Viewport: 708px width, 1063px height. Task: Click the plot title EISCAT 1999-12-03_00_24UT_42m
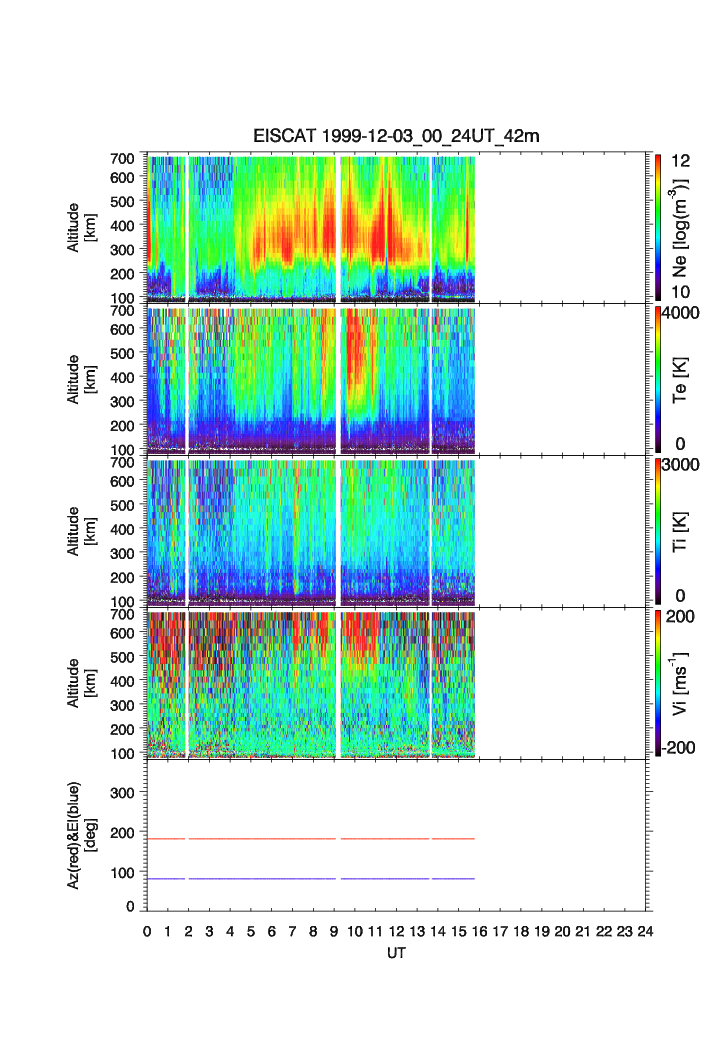(x=396, y=137)
